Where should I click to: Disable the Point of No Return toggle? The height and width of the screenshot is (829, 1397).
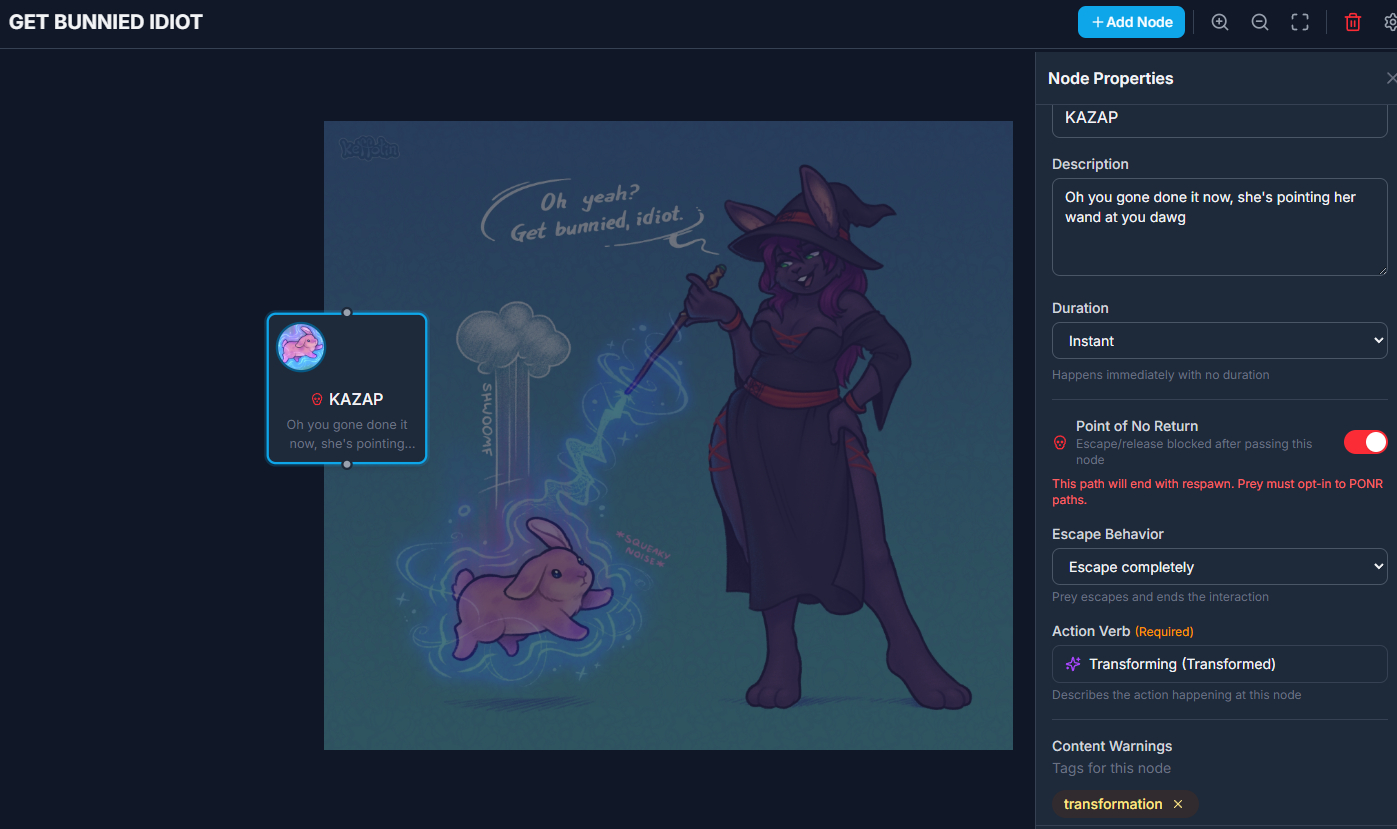tap(1365, 442)
